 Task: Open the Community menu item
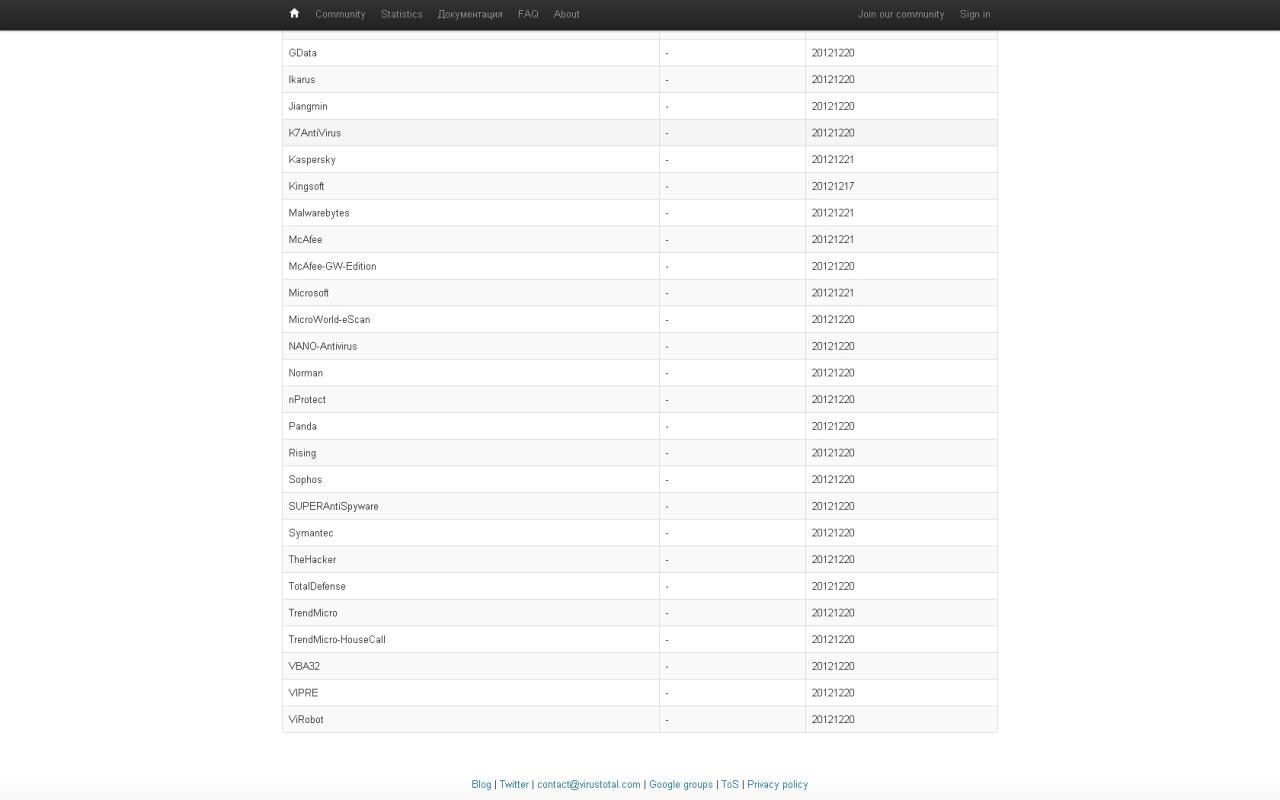[x=340, y=14]
